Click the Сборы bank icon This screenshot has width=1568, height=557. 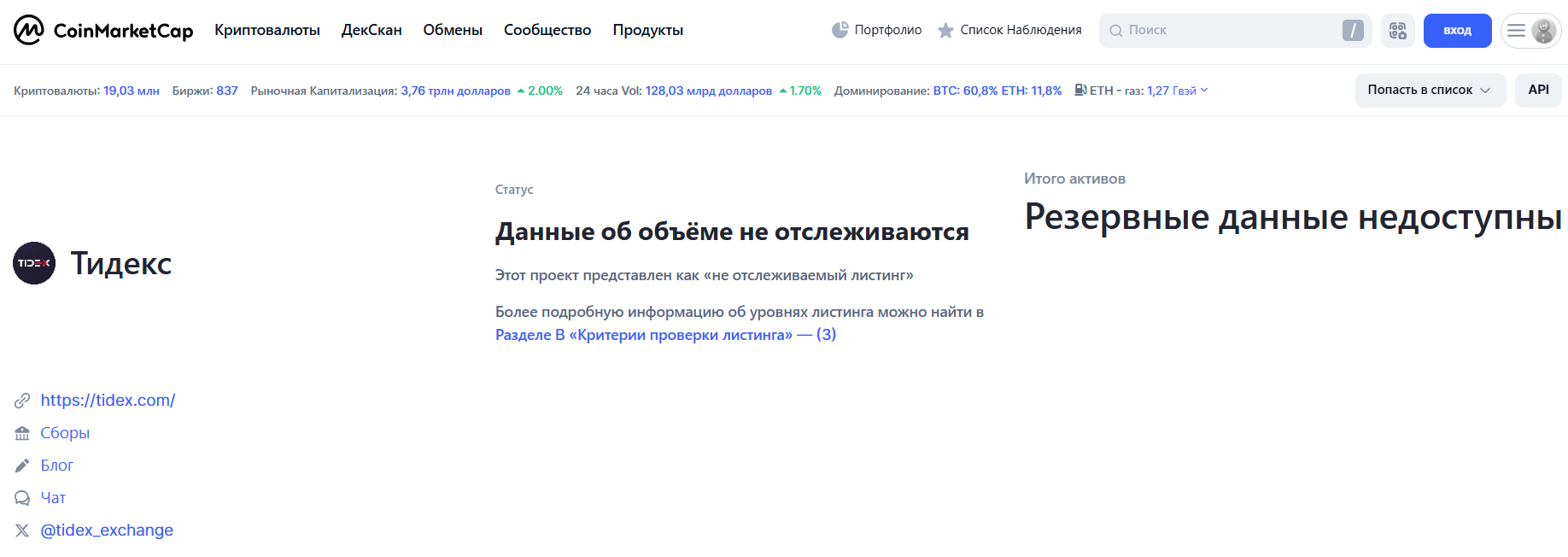(x=22, y=433)
